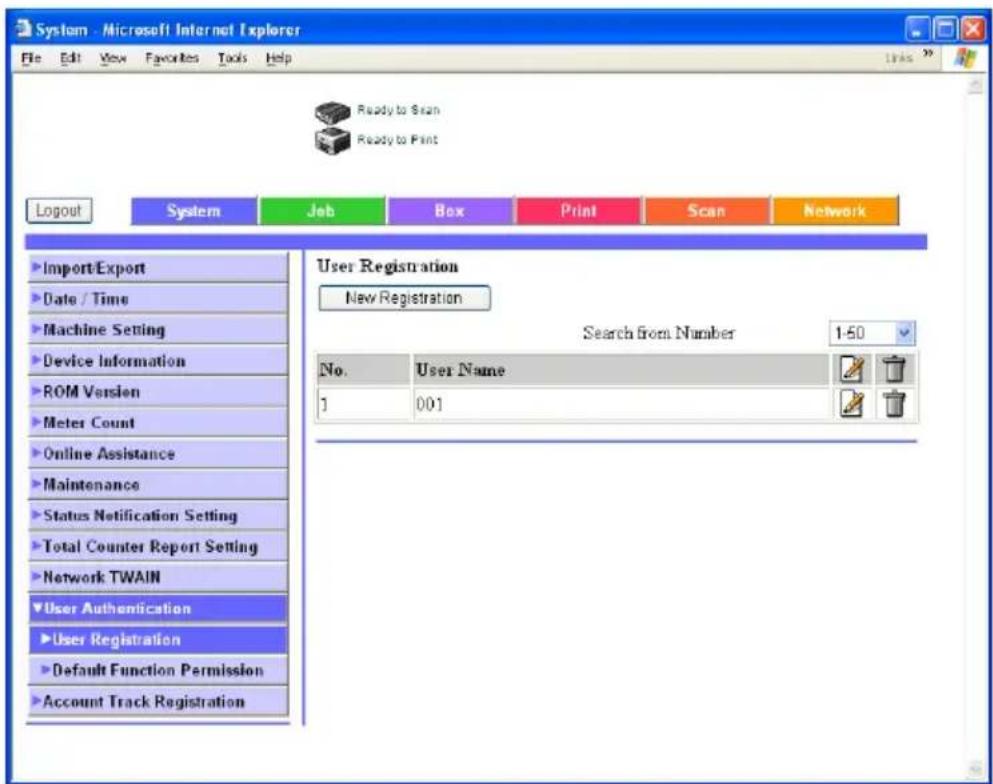Click the Ready to Print status text
Screen dimensions: 993x784
pos(397,140)
